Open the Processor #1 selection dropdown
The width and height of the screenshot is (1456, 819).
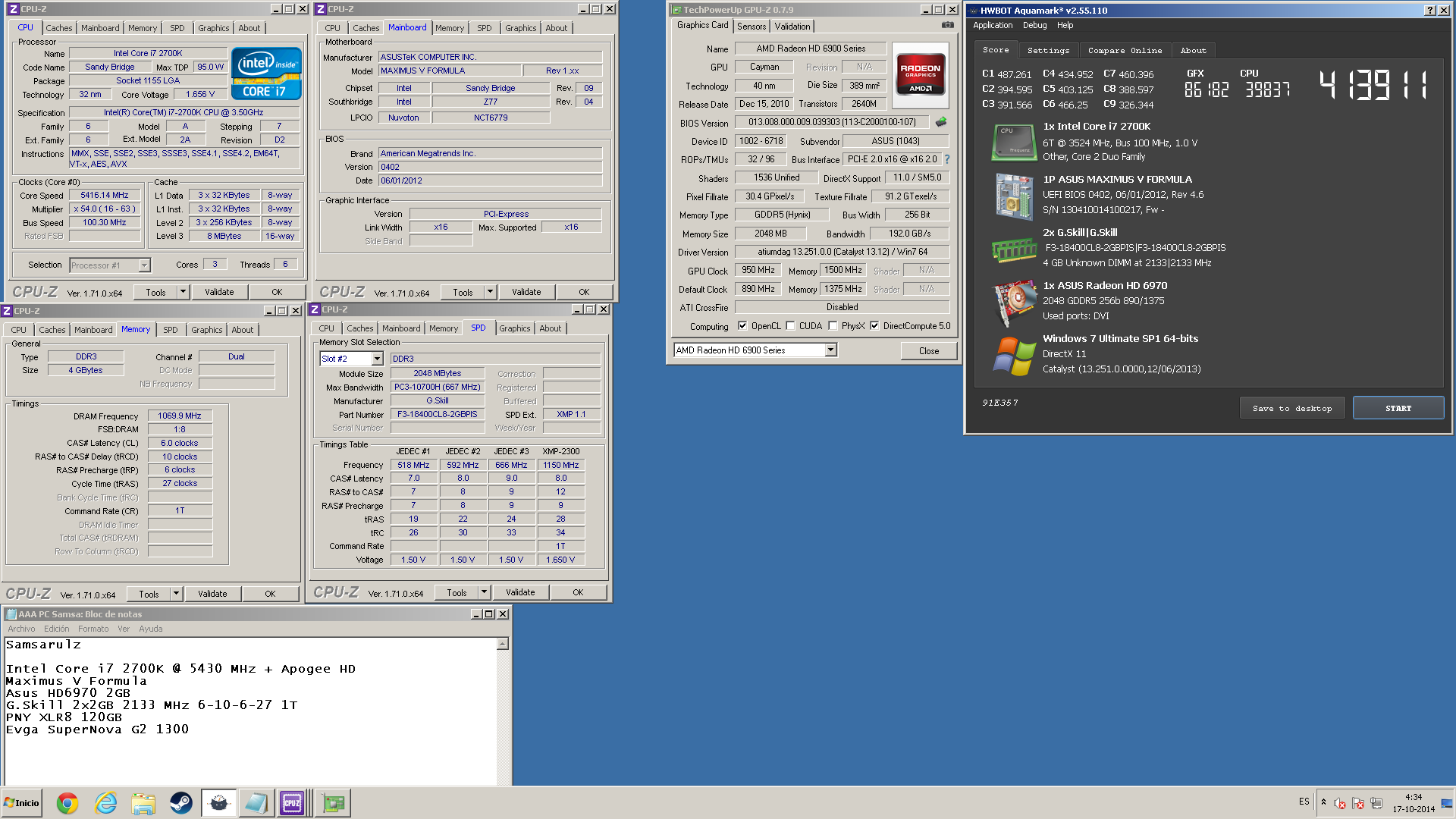pos(144,265)
